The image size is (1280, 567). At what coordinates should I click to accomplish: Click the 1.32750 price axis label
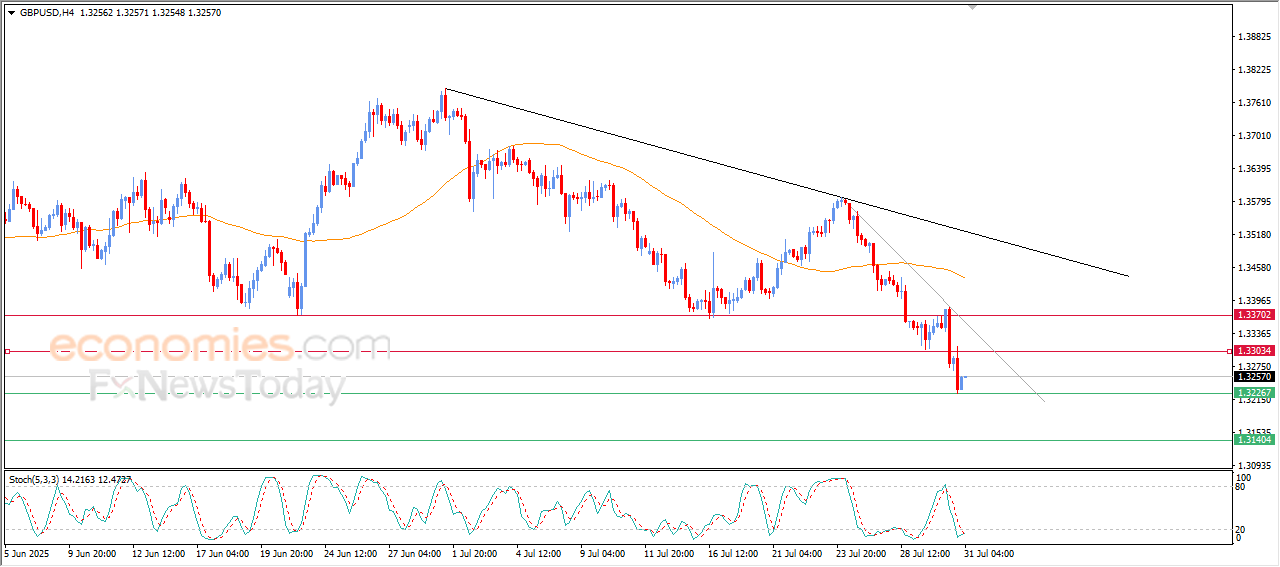coord(1254,366)
